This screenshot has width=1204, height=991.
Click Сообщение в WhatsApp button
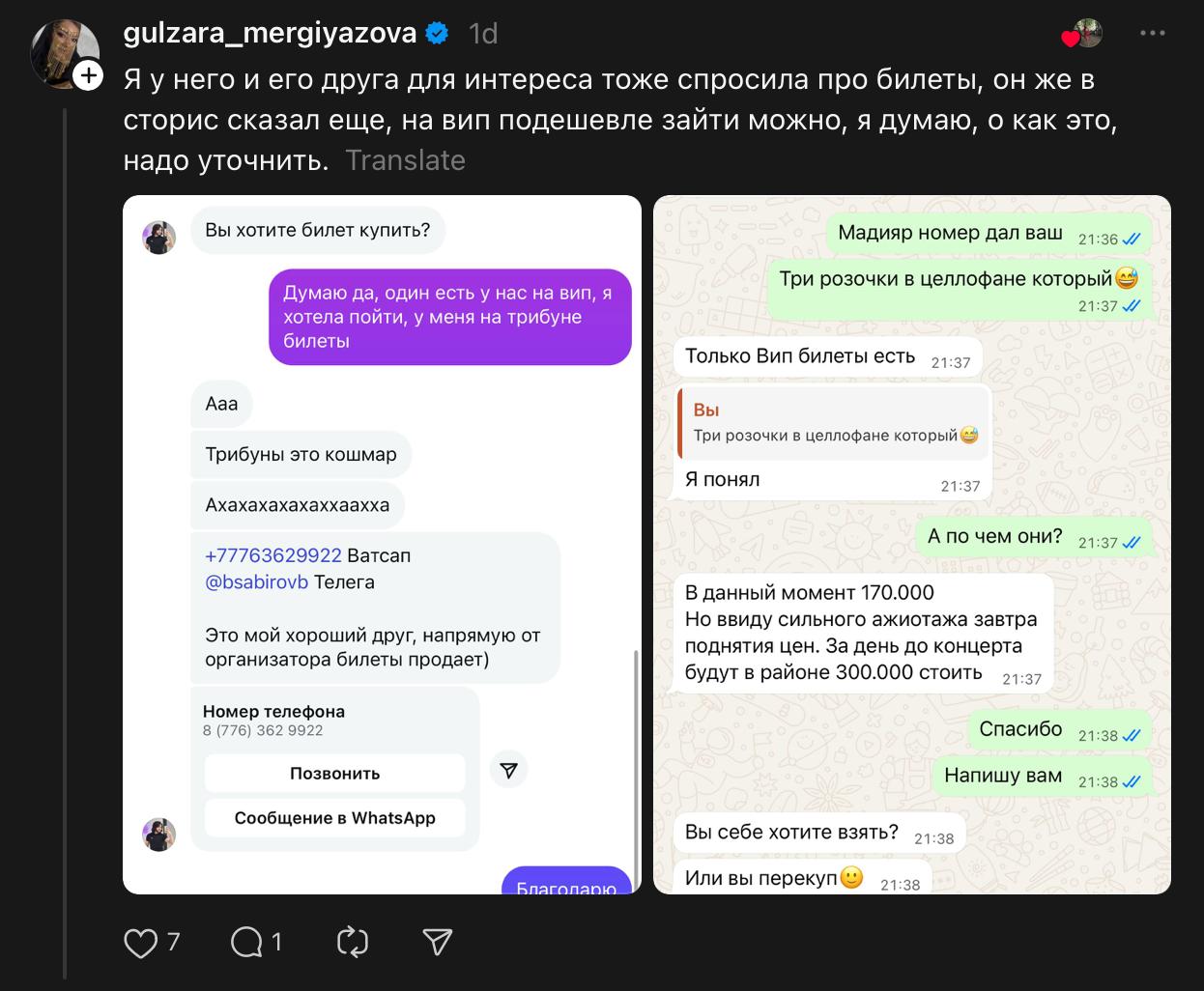[334, 818]
